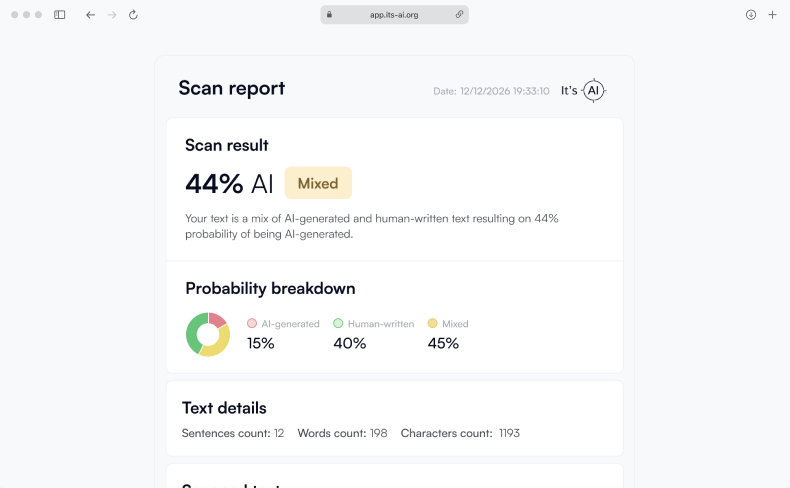Click the 44% AI score text
Viewport: 790px width, 488px height.
point(229,184)
